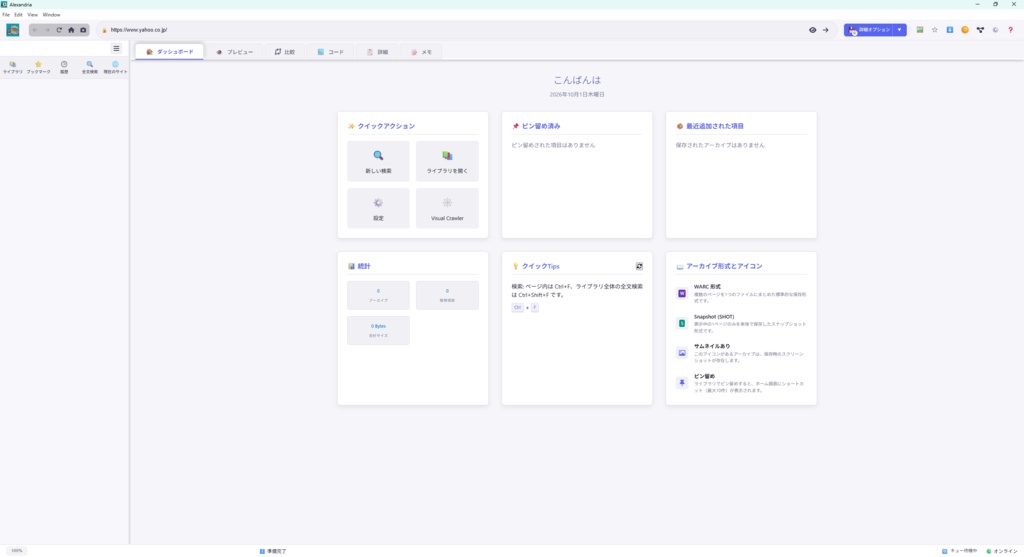The width and height of the screenshot is (1024, 557).
Task: Navigate with the go arrow in address bar
Action: coord(825,30)
